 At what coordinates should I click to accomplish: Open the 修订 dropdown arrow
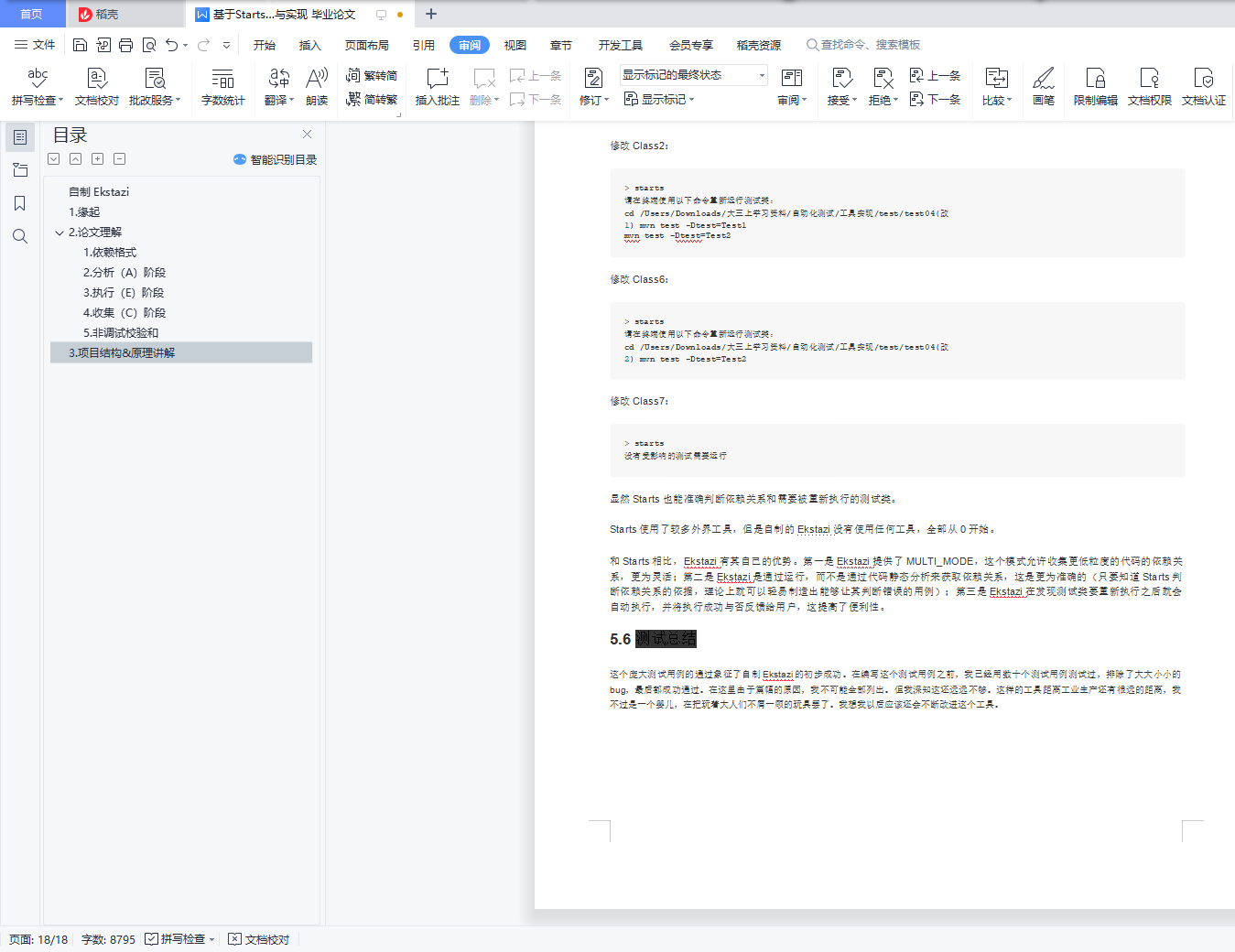tap(606, 101)
